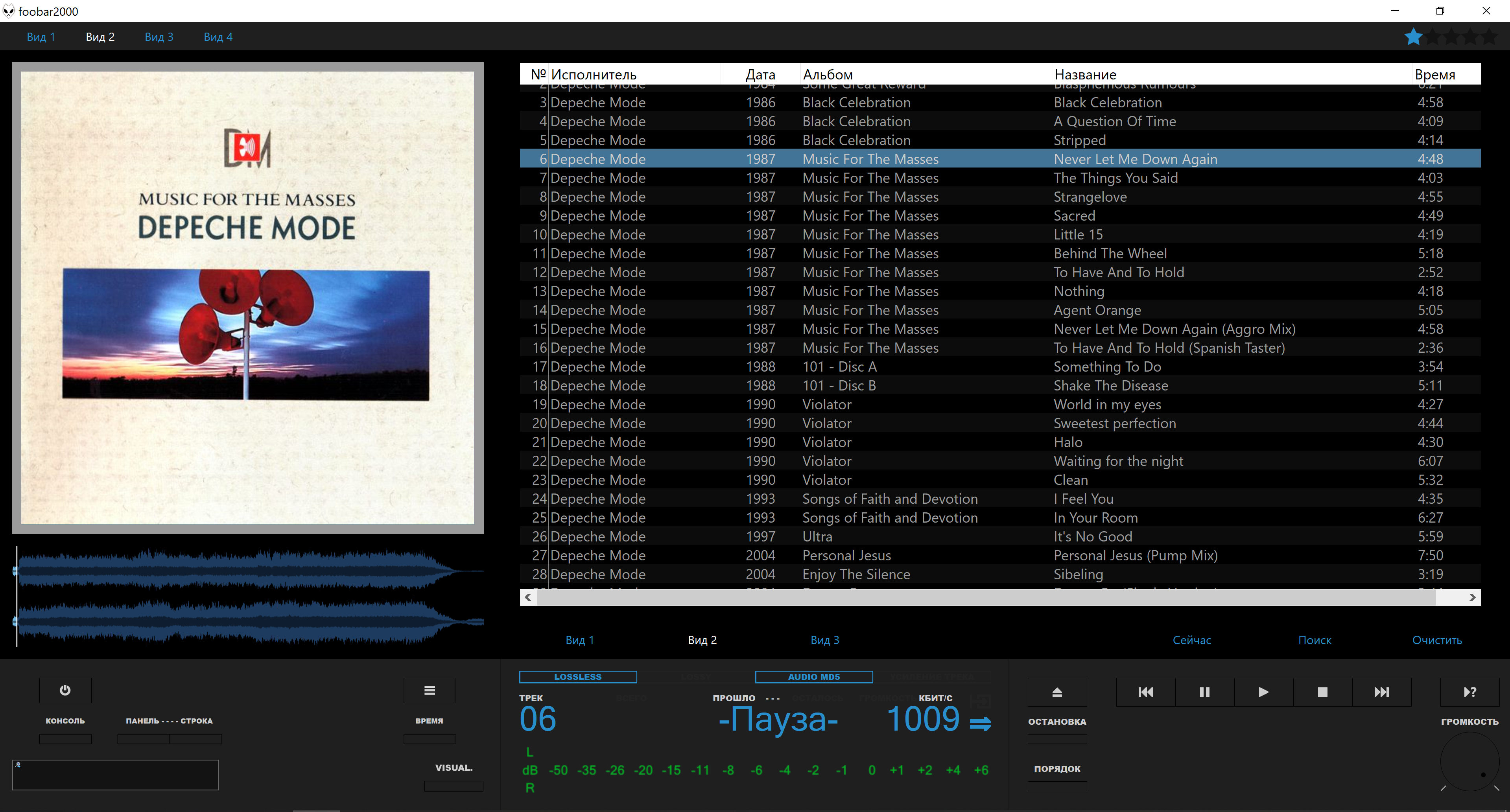Play a random track with ▶? button
This screenshot has height=812, width=1510.
(1469, 692)
